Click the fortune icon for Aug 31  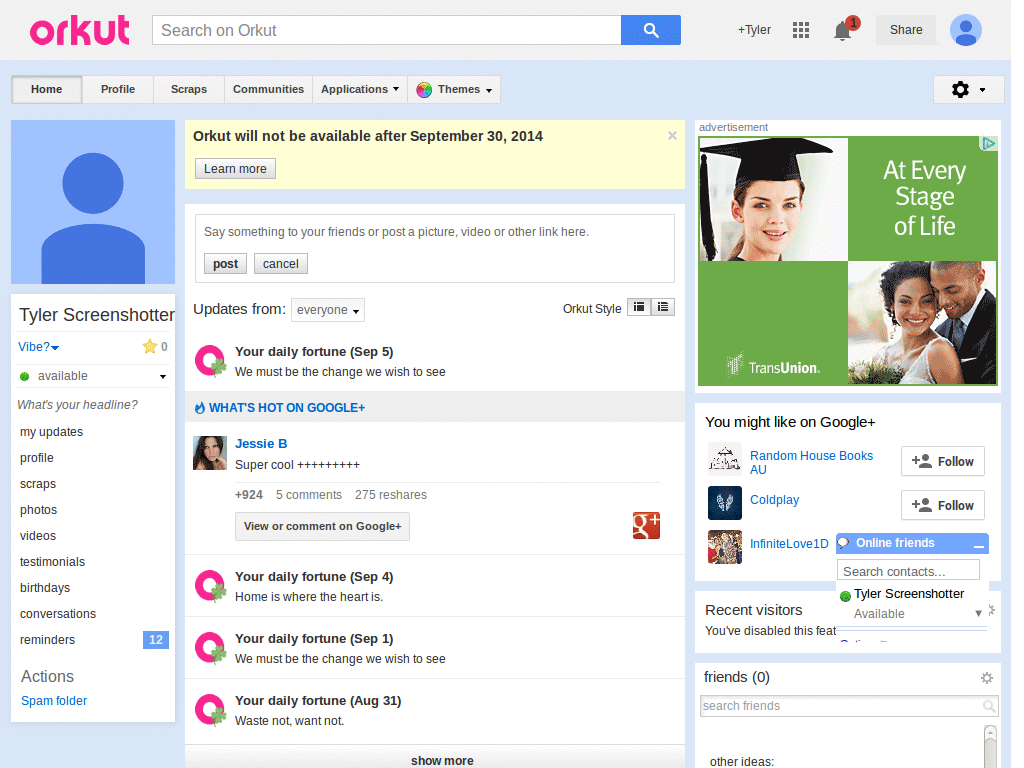210,710
